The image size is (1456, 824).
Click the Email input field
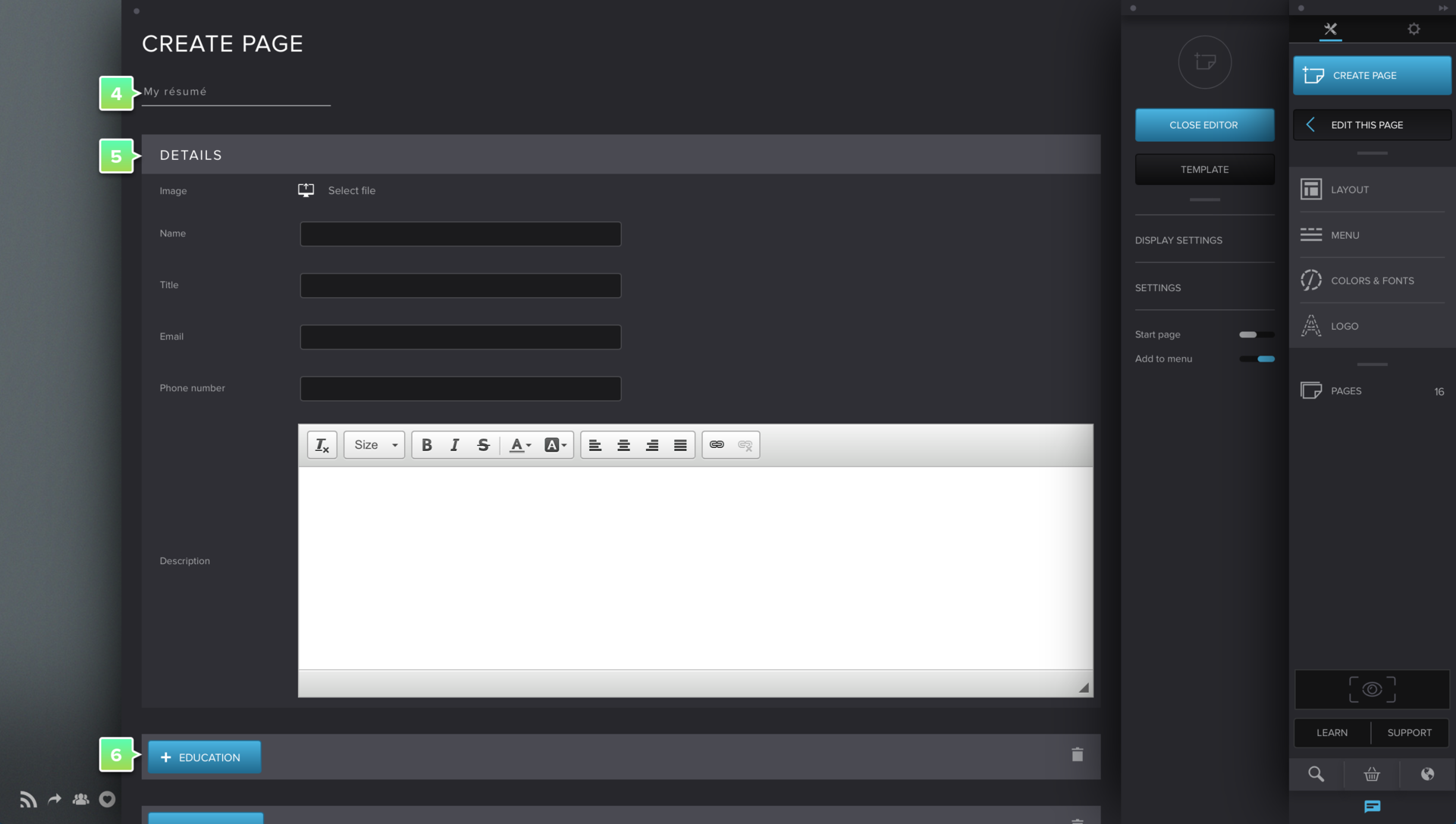[460, 337]
